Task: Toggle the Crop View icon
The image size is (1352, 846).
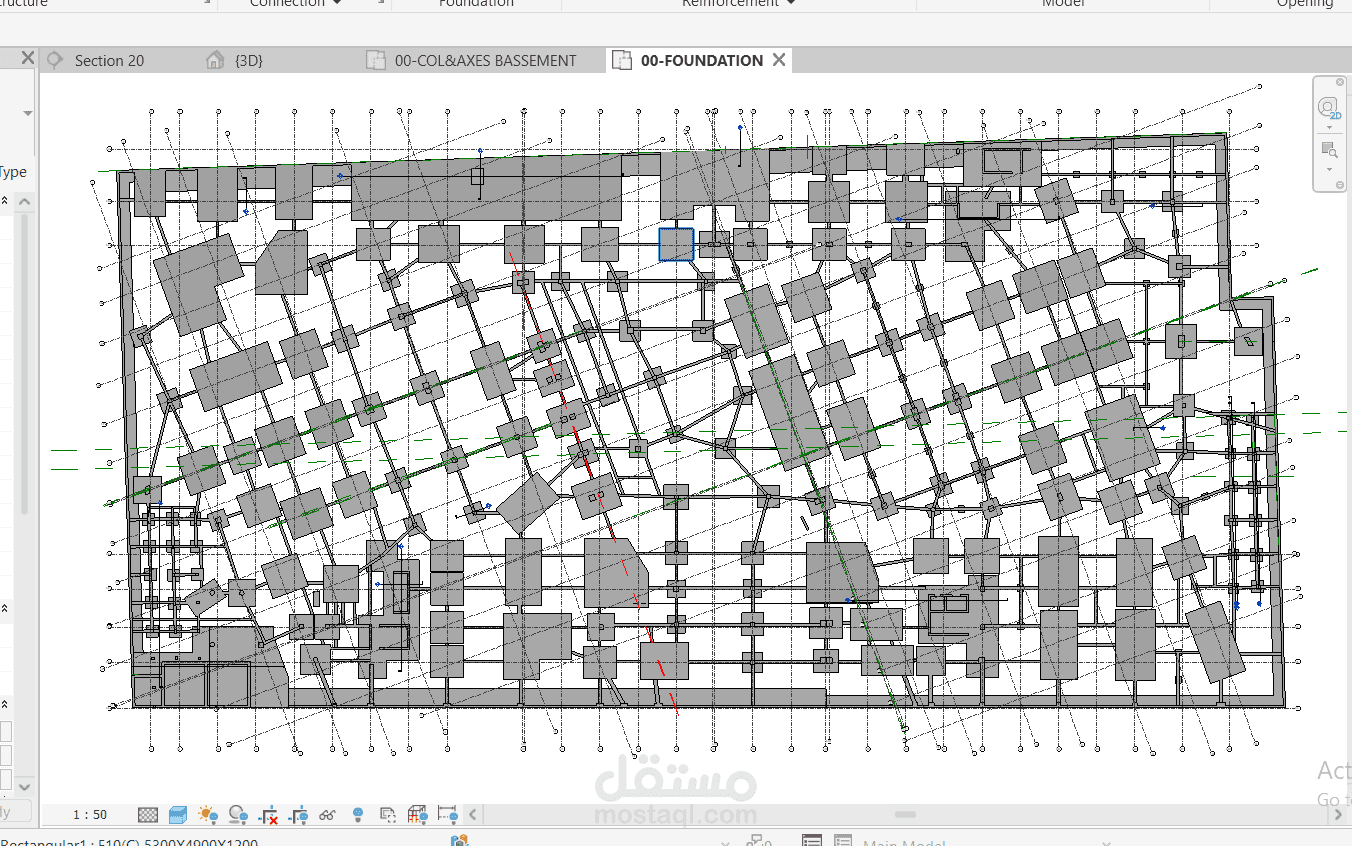Action: tap(268, 815)
